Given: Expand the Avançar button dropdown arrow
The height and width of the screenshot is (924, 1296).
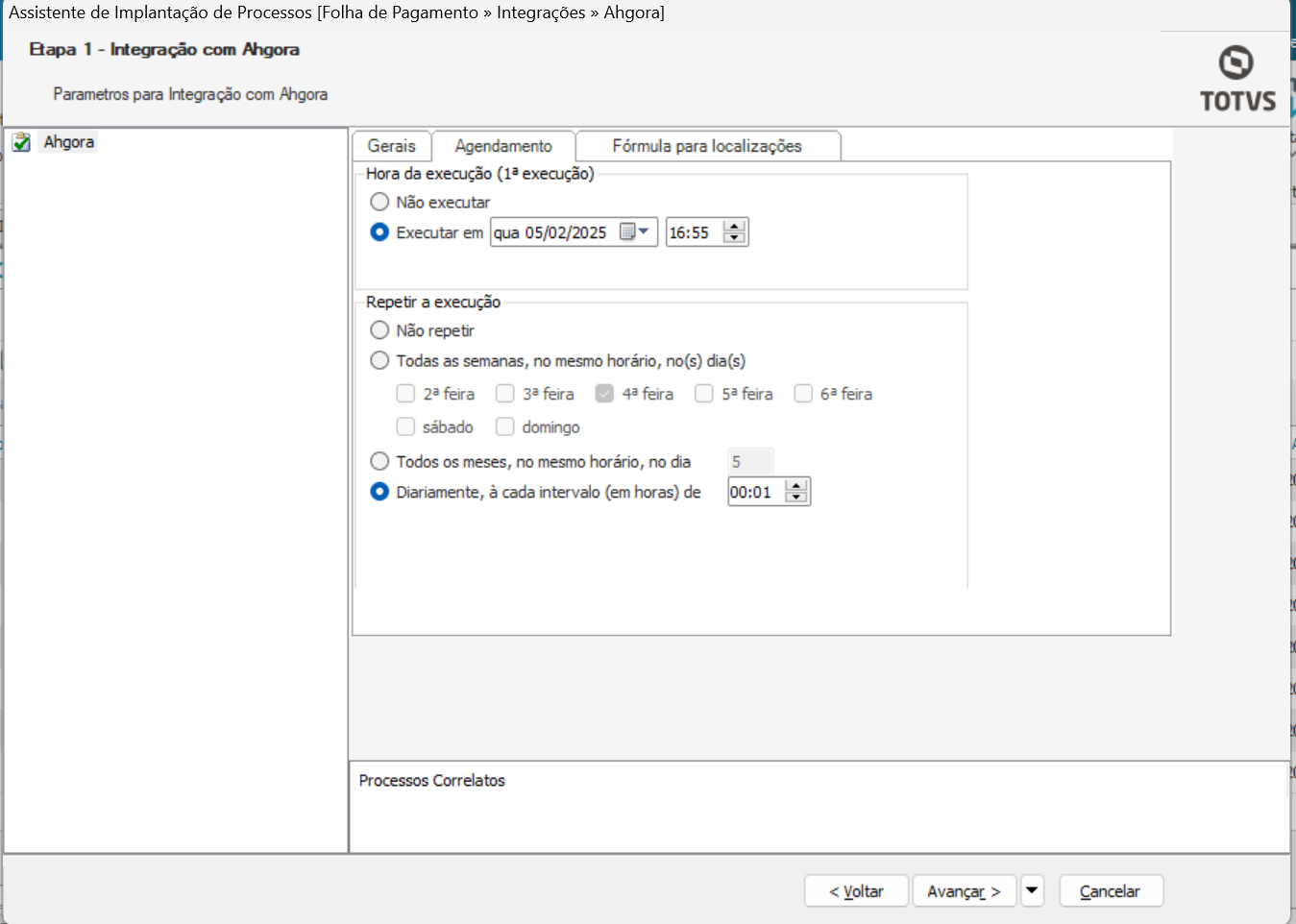Looking at the screenshot, I should pyautogui.click(x=1032, y=890).
